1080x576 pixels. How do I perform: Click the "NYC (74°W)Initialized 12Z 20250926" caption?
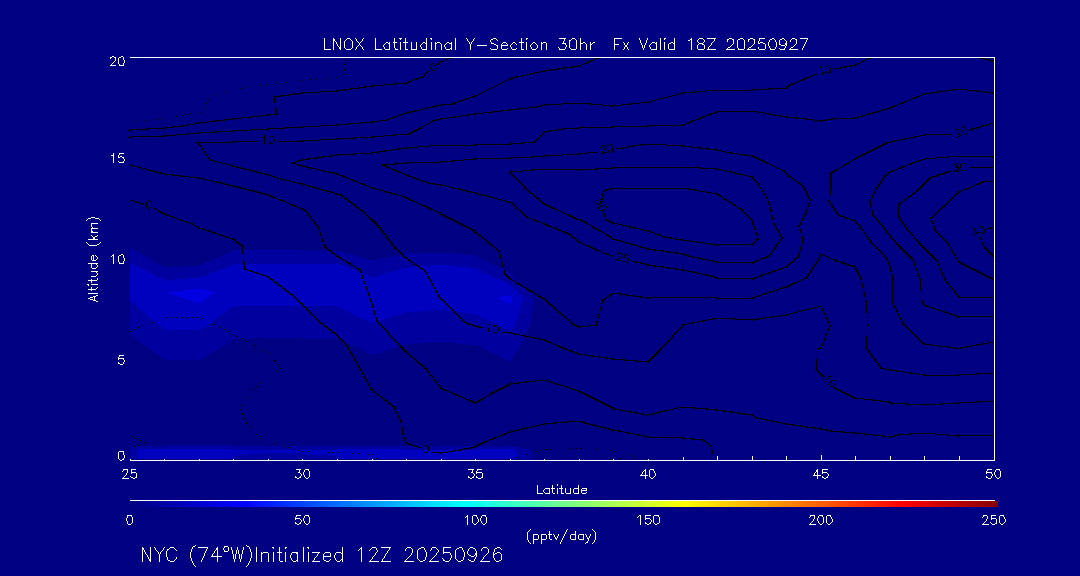(x=322, y=555)
